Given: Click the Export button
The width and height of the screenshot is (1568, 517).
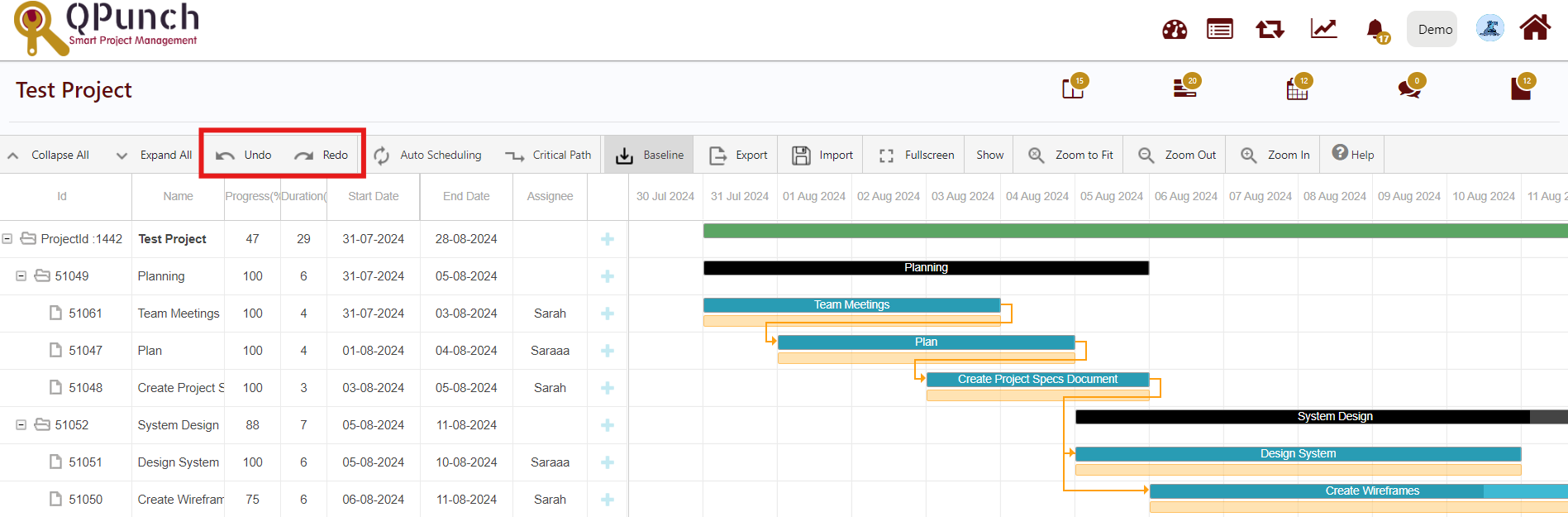Looking at the screenshot, I should (x=739, y=156).
